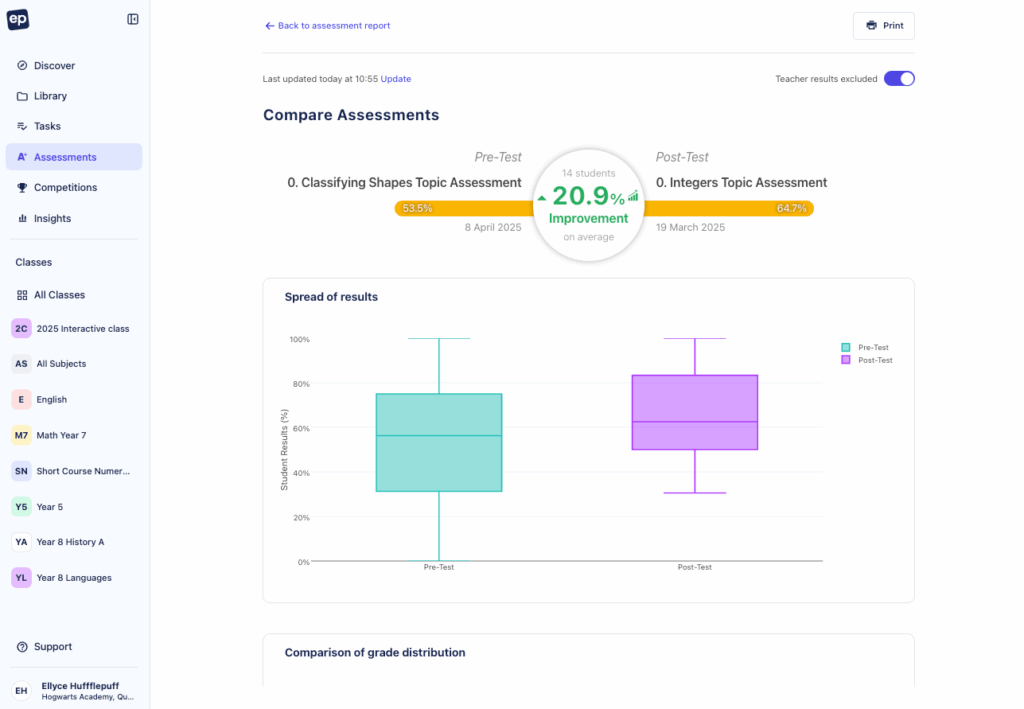Click the purple Post-Test box plot
Screen dimensions: 1024x709
pos(694,412)
